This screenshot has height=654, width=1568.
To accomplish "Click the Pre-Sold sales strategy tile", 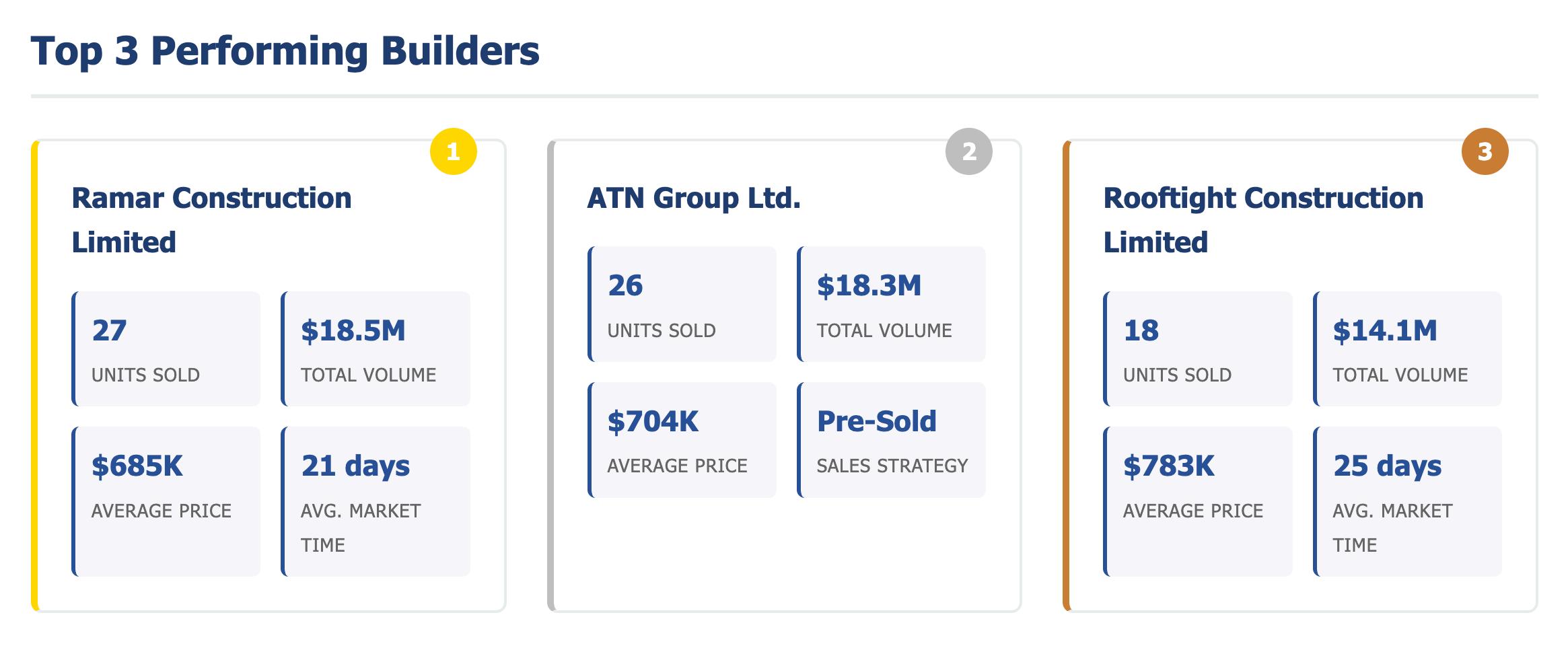I will point(892,440).
